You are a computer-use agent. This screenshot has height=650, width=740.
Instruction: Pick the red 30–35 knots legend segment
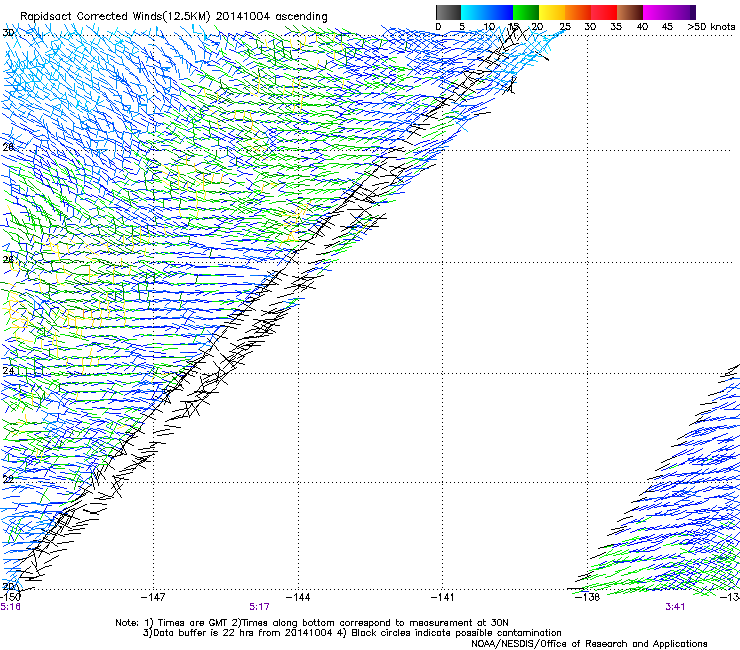point(604,12)
